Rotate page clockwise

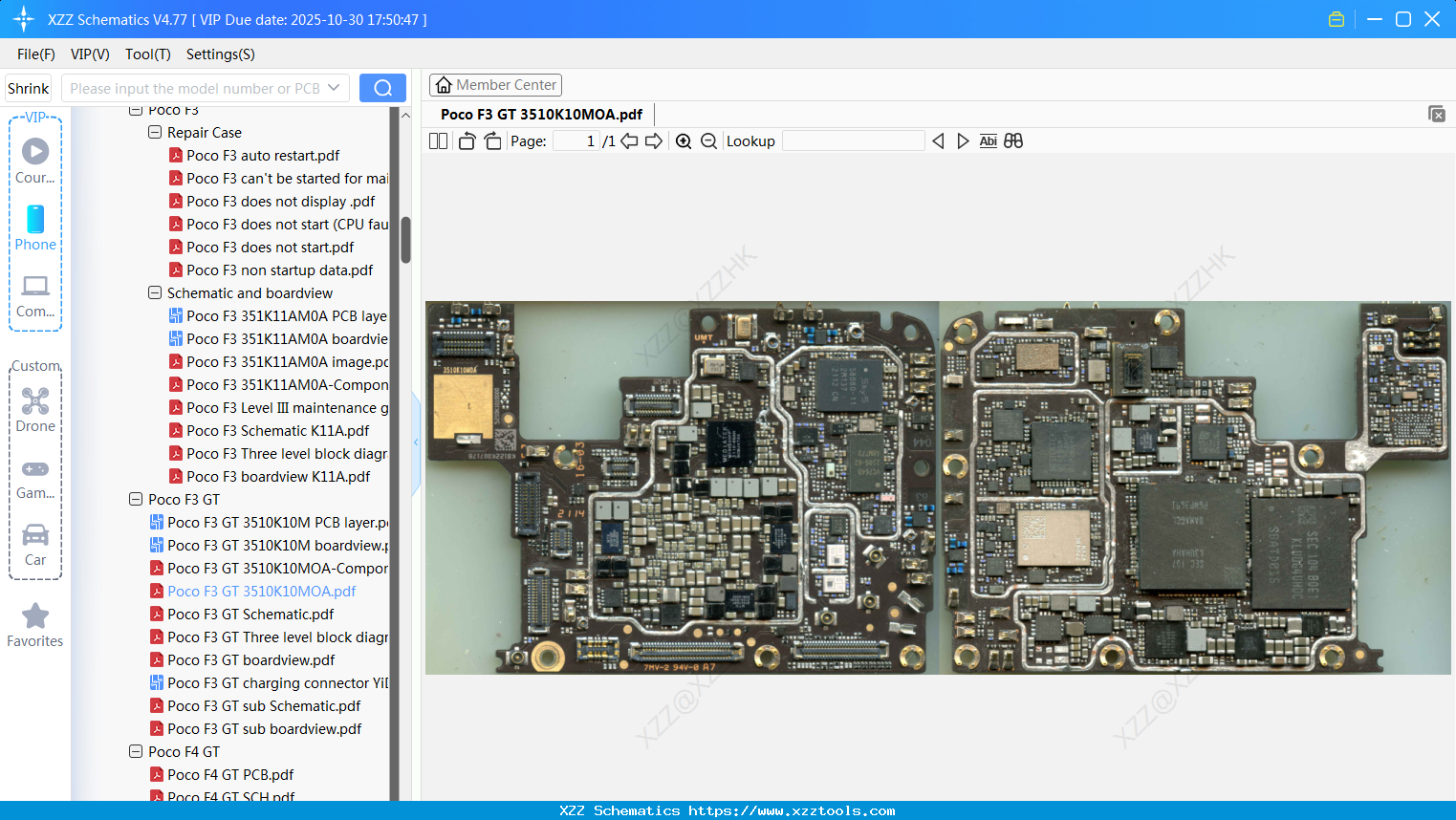[x=492, y=141]
